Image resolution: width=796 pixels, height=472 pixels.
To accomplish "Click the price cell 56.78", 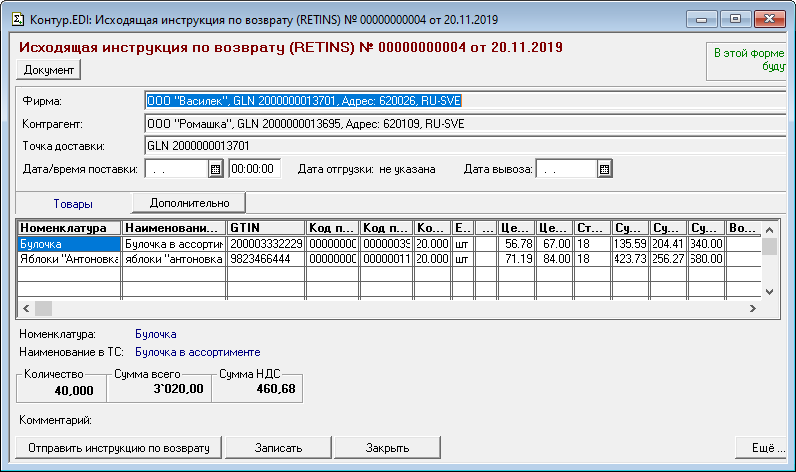I will pos(516,244).
